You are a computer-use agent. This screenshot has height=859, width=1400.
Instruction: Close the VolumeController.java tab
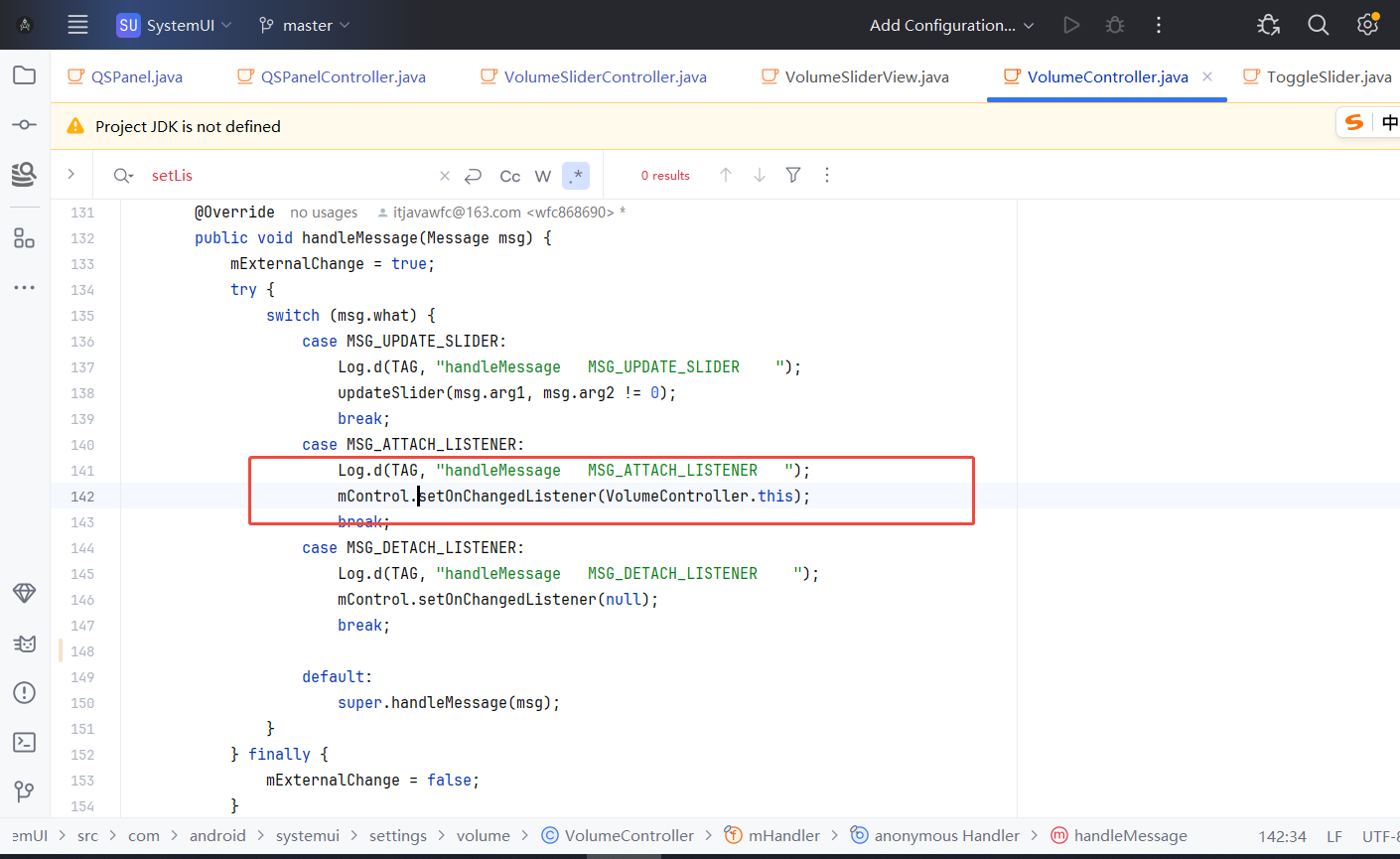click(1207, 76)
